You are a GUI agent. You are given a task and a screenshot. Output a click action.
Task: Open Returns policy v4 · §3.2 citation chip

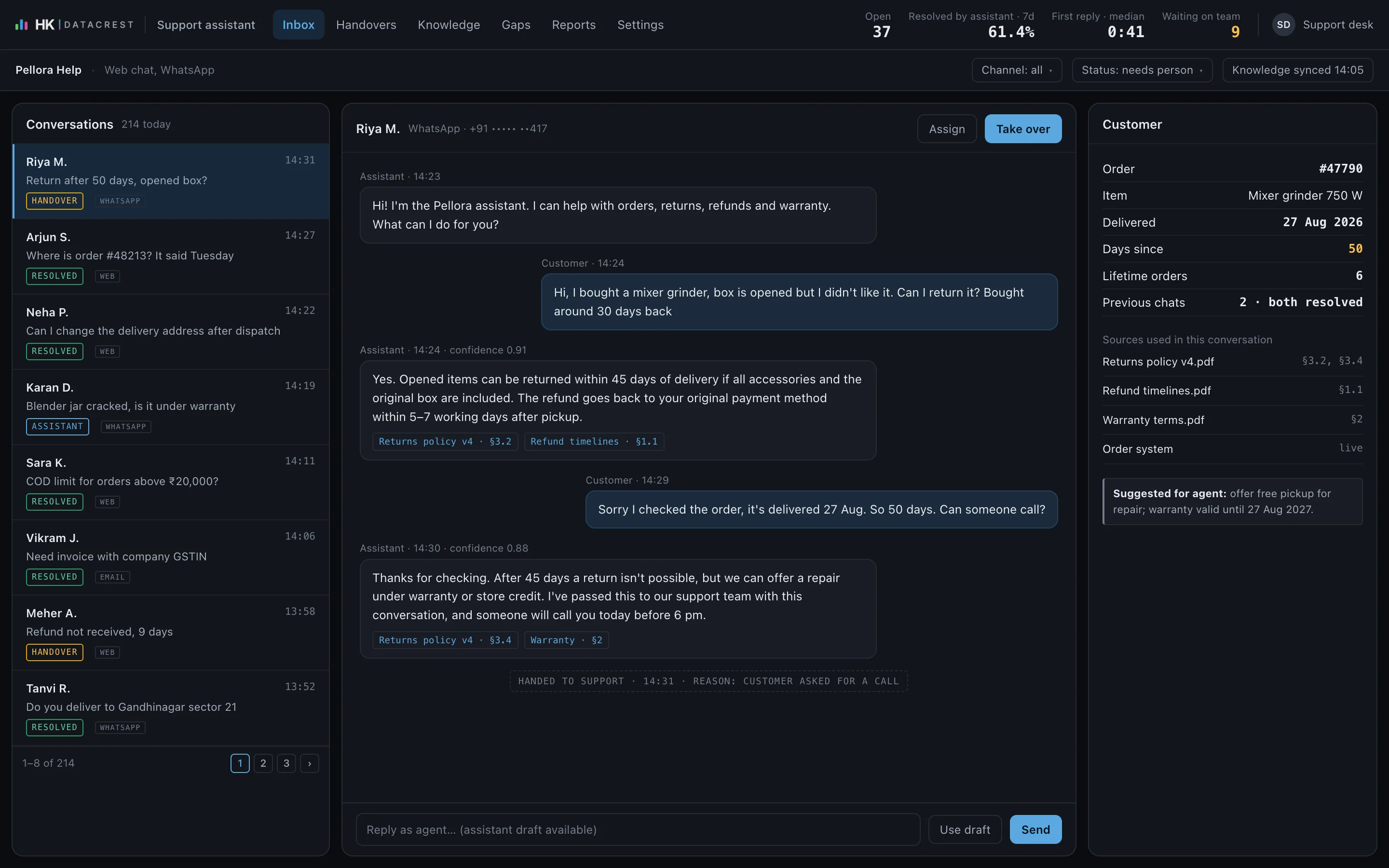pyautogui.click(x=445, y=441)
